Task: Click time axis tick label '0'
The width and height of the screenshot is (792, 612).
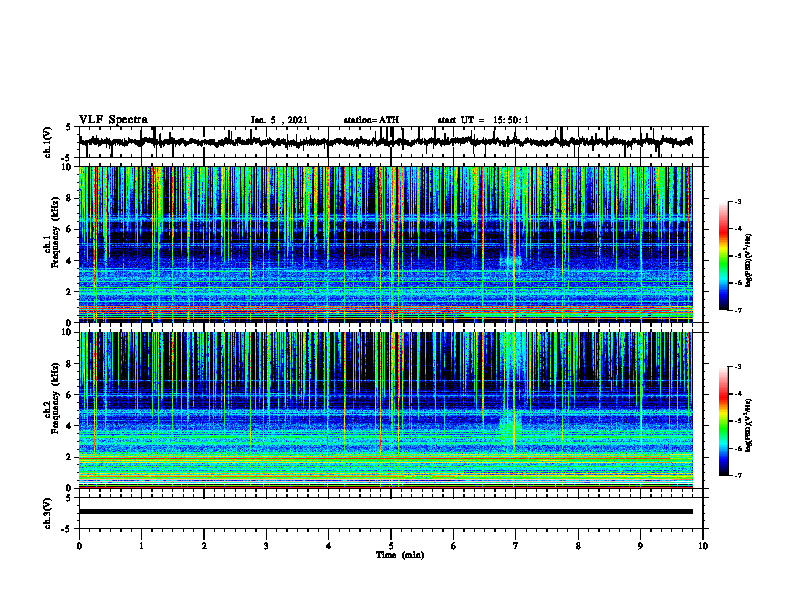Action: coord(79,546)
